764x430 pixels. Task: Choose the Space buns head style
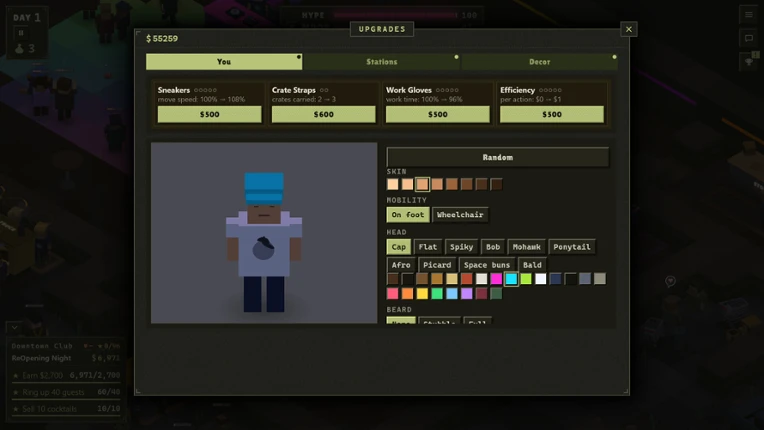tap(487, 265)
